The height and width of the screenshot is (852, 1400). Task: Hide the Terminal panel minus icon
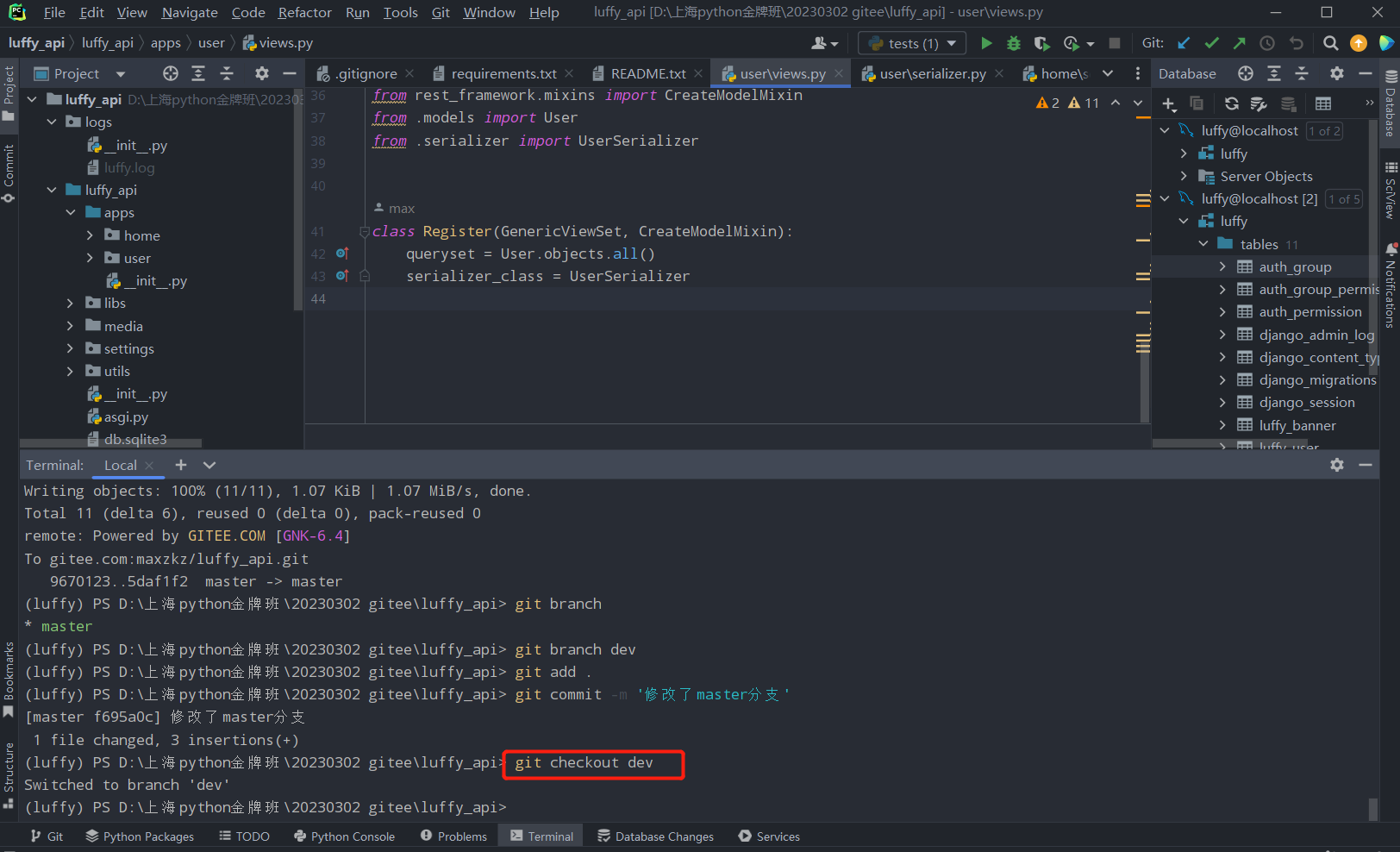1366,465
